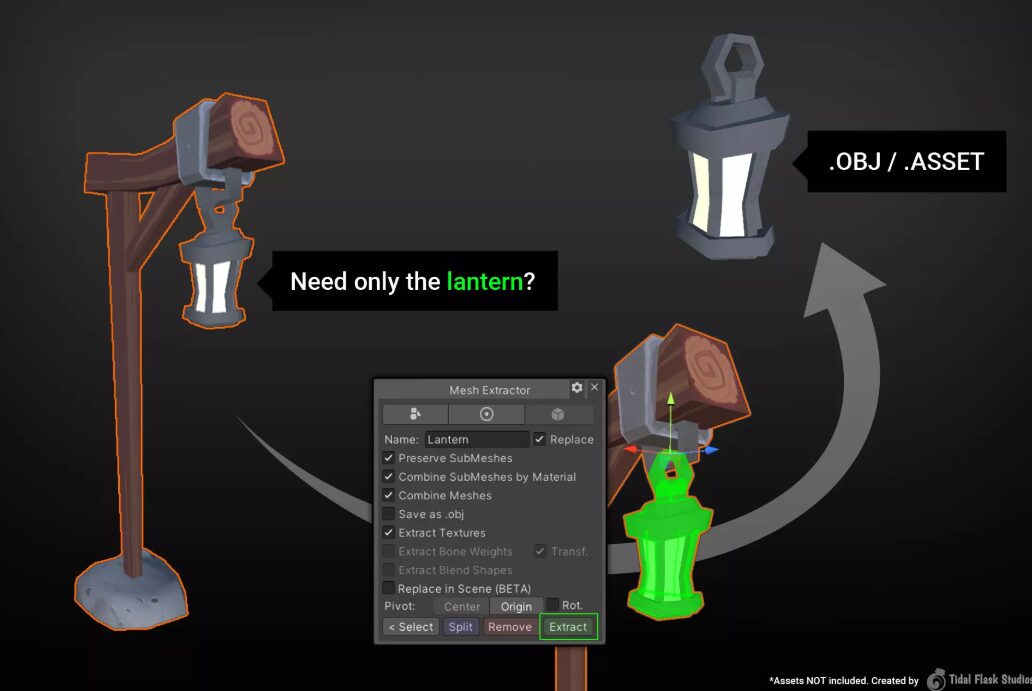The width and height of the screenshot is (1032, 691).
Task: Select the cube mode tab
Action: point(558,414)
